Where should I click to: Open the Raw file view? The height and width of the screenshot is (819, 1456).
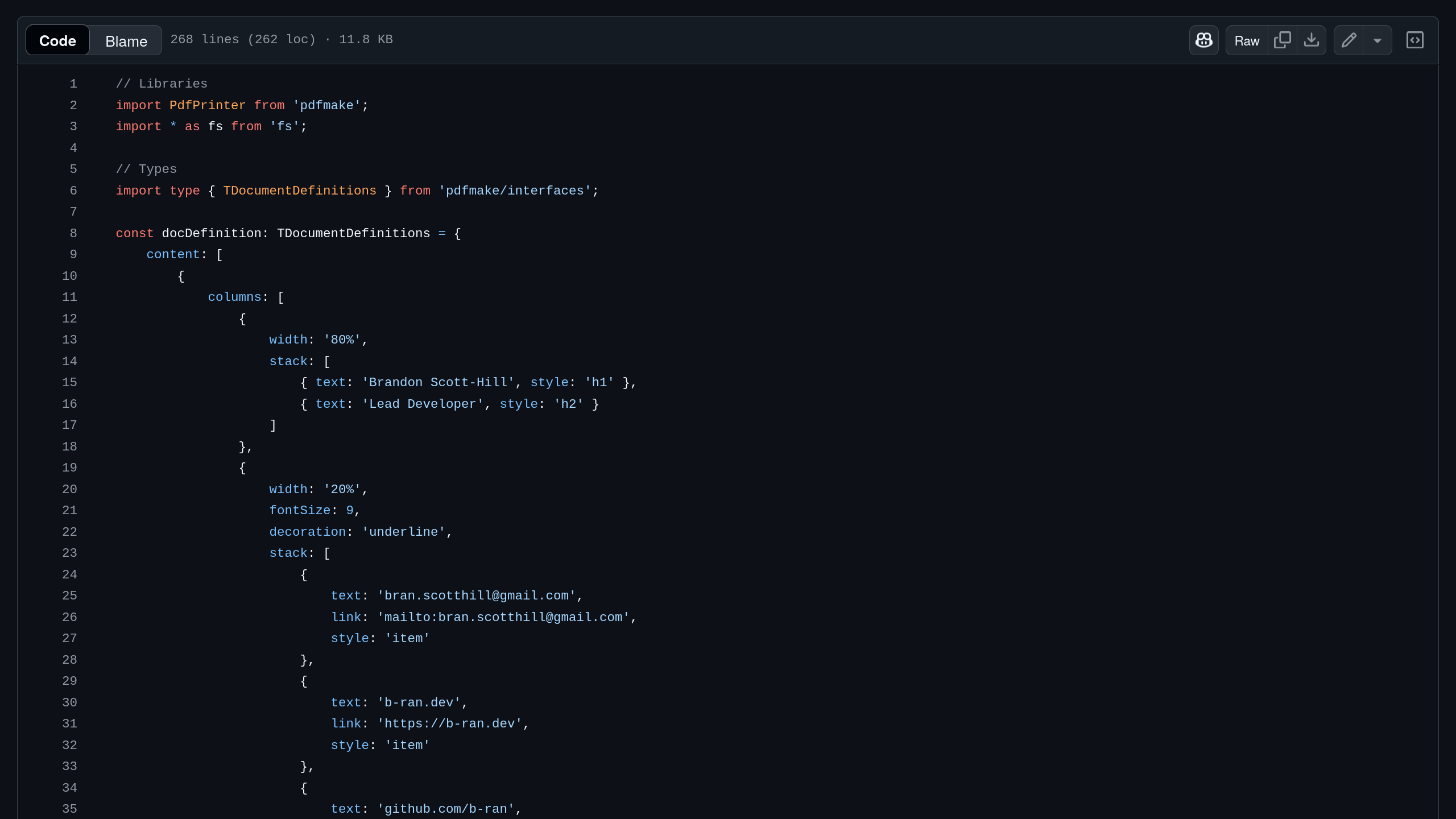(1247, 41)
